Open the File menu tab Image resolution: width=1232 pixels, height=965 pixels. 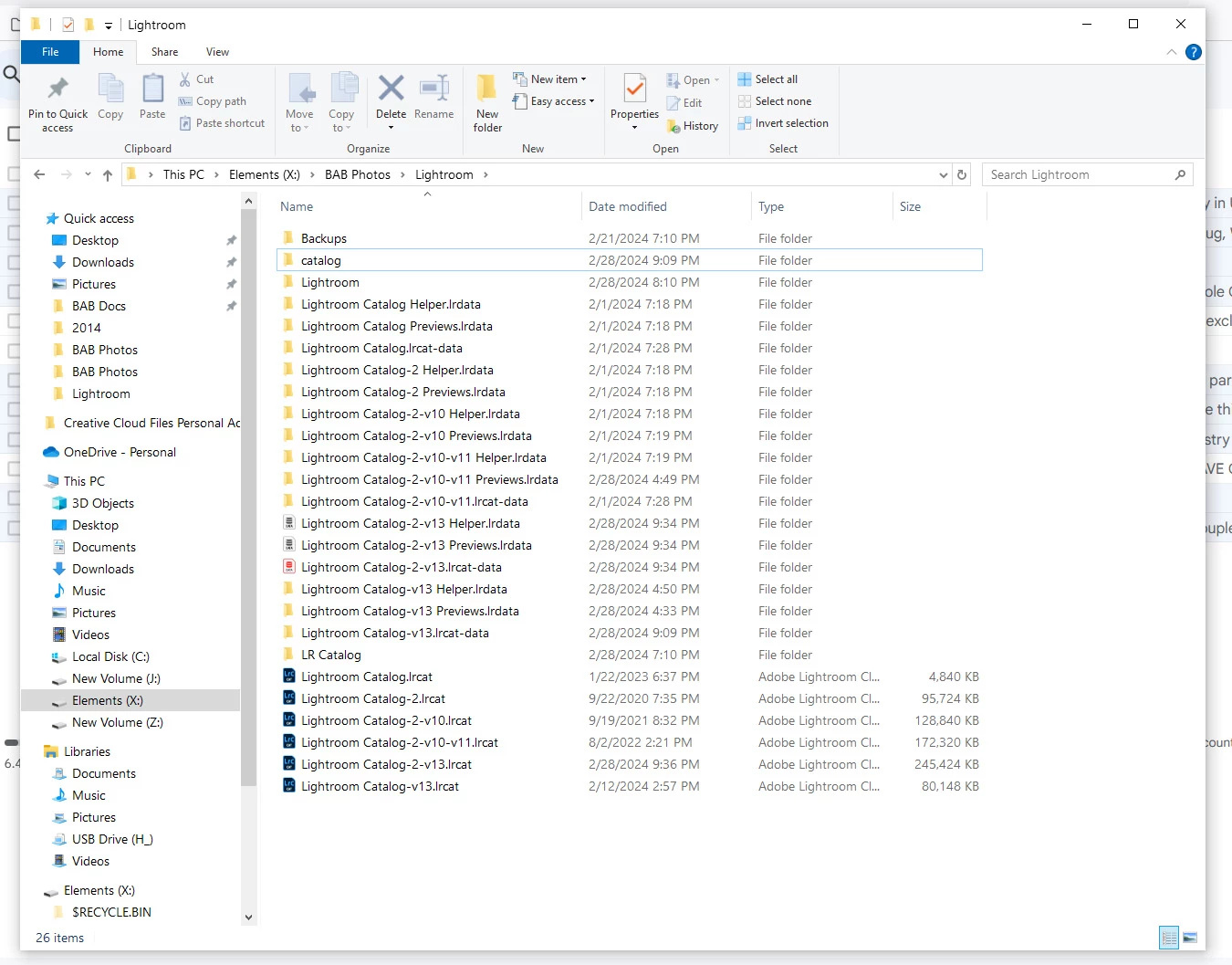pos(50,52)
